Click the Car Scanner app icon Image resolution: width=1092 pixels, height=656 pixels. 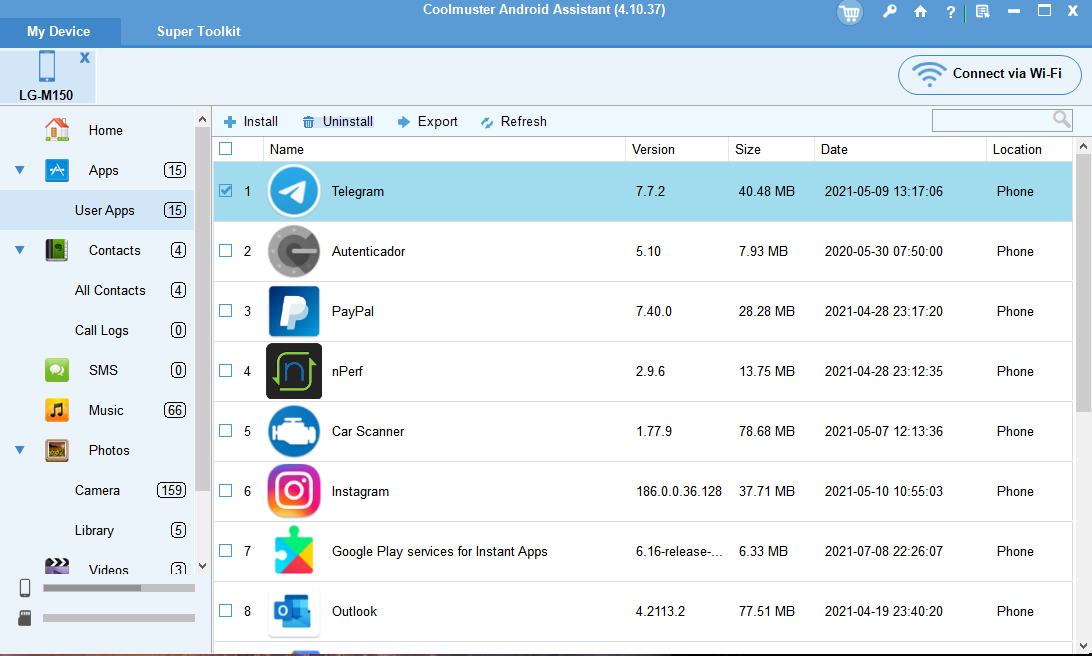[294, 431]
